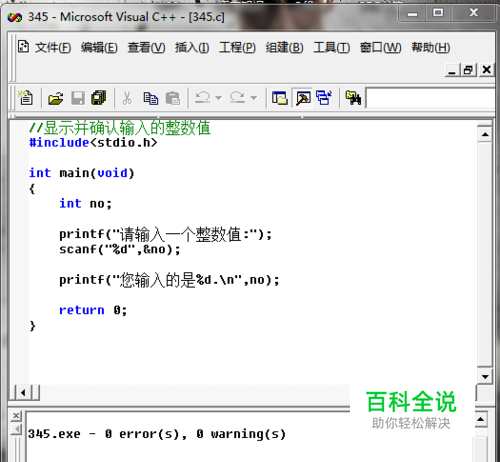This screenshot has width=500, height=462.
Task: Click the Copy icon in toolbar
Action: click(x=151, y=99)
